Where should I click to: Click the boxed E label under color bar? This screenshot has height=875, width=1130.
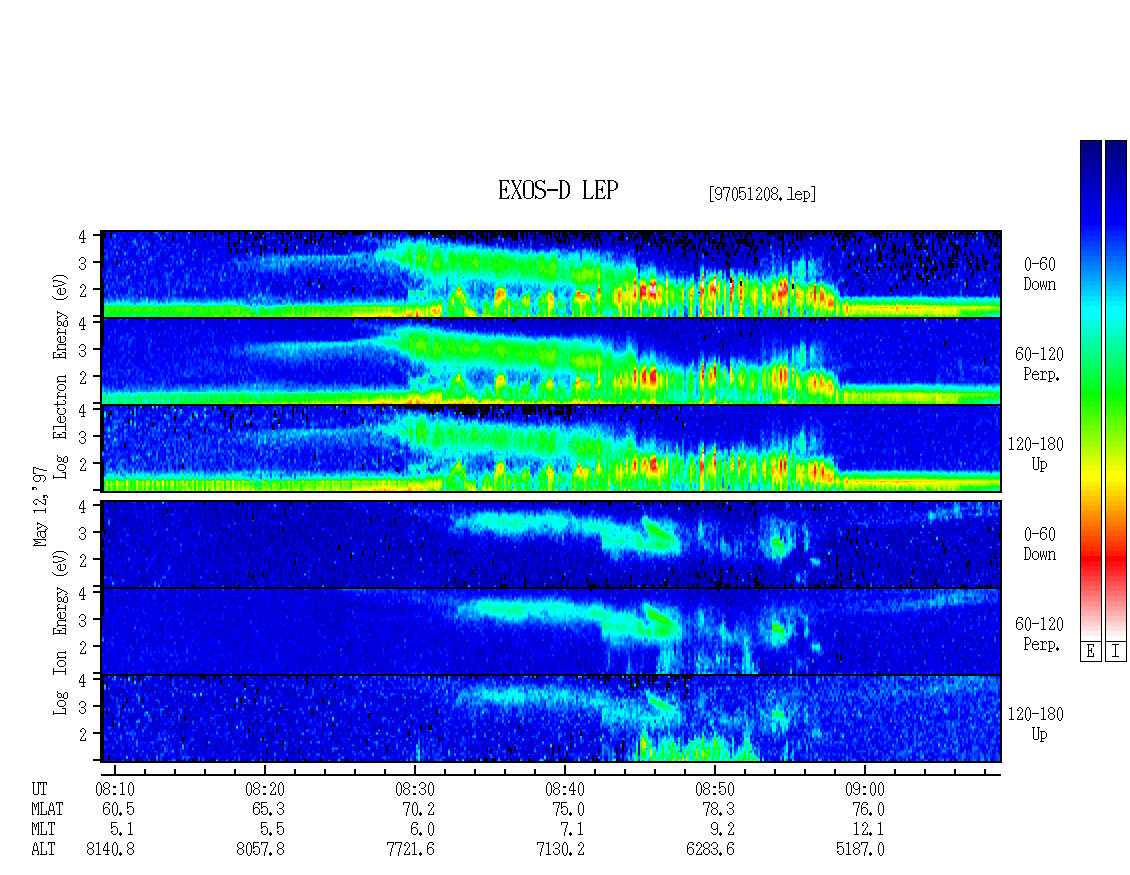pyautogui.click(x=1090, y=652)
